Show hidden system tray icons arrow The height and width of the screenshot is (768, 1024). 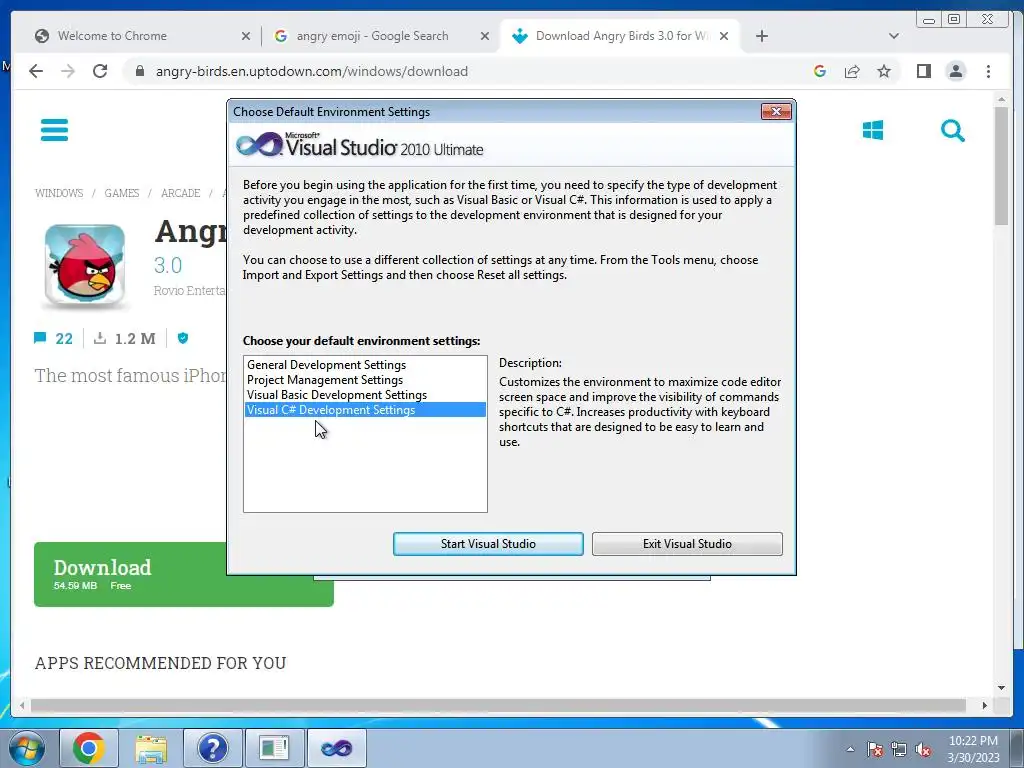point(850,749)
